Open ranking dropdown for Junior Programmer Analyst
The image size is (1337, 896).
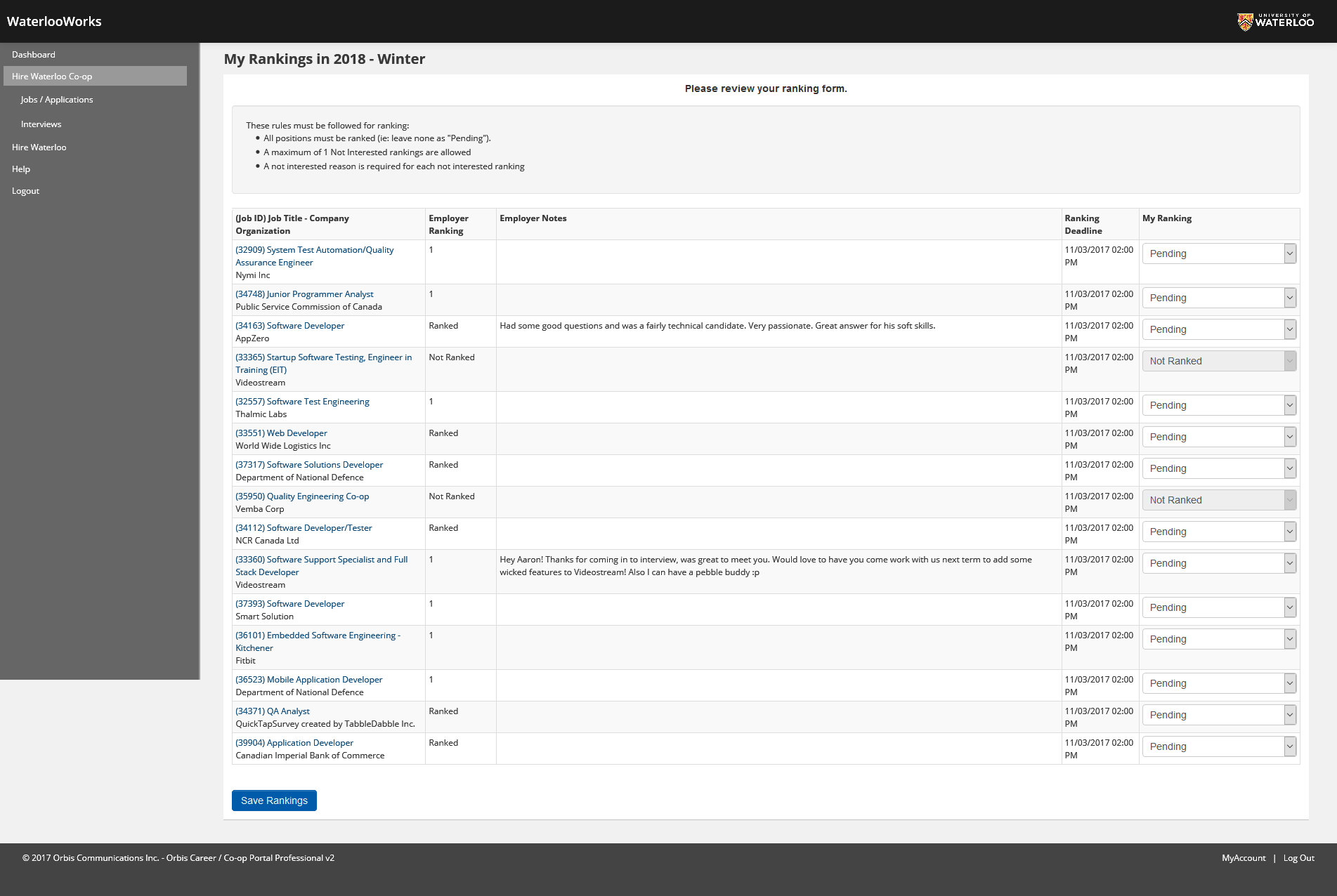(x=1219, y=298)
